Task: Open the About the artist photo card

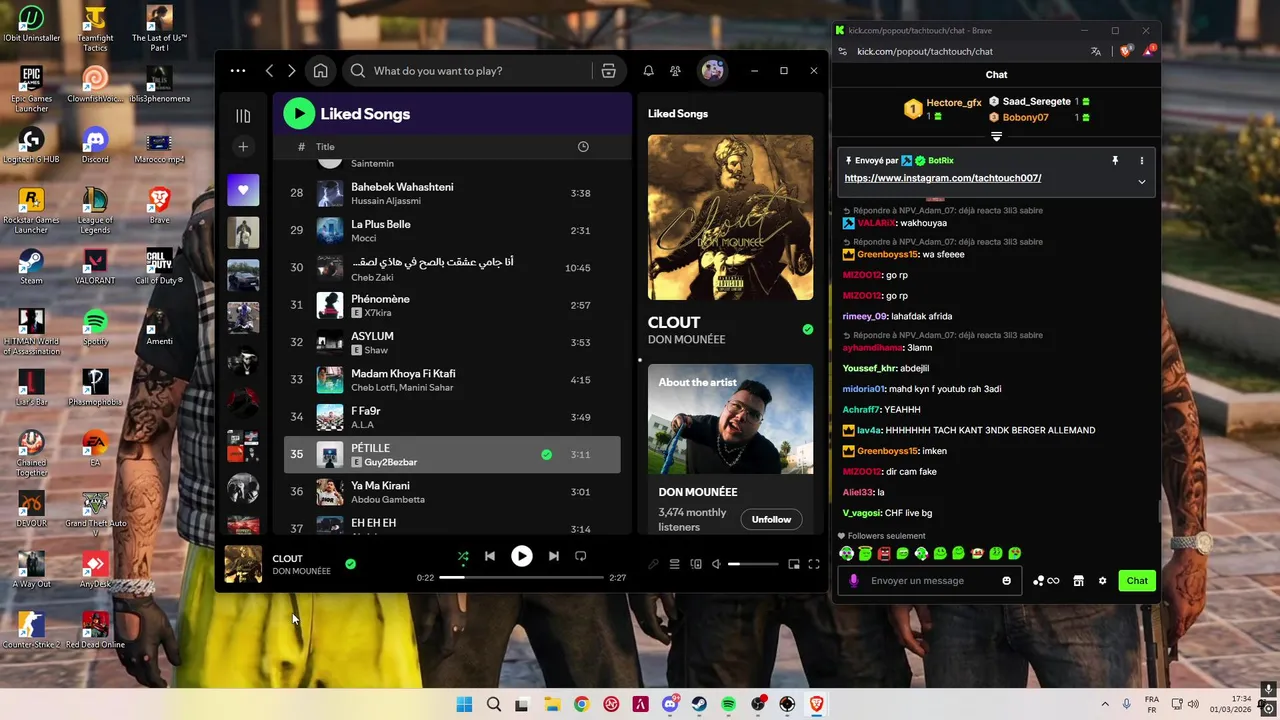Action: click(730, 419)
